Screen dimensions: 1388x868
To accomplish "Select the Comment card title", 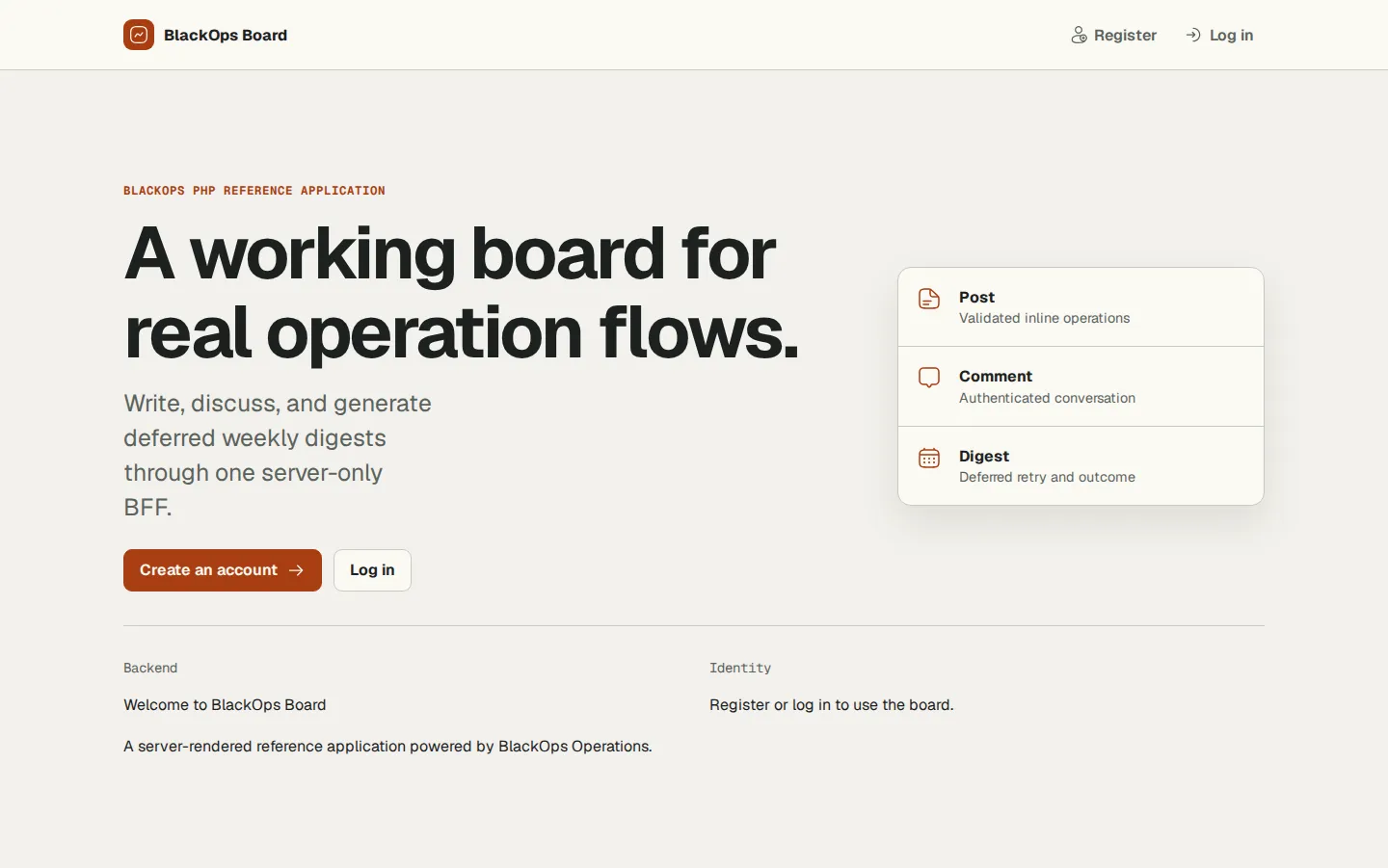I will click(x=996, y=377).
